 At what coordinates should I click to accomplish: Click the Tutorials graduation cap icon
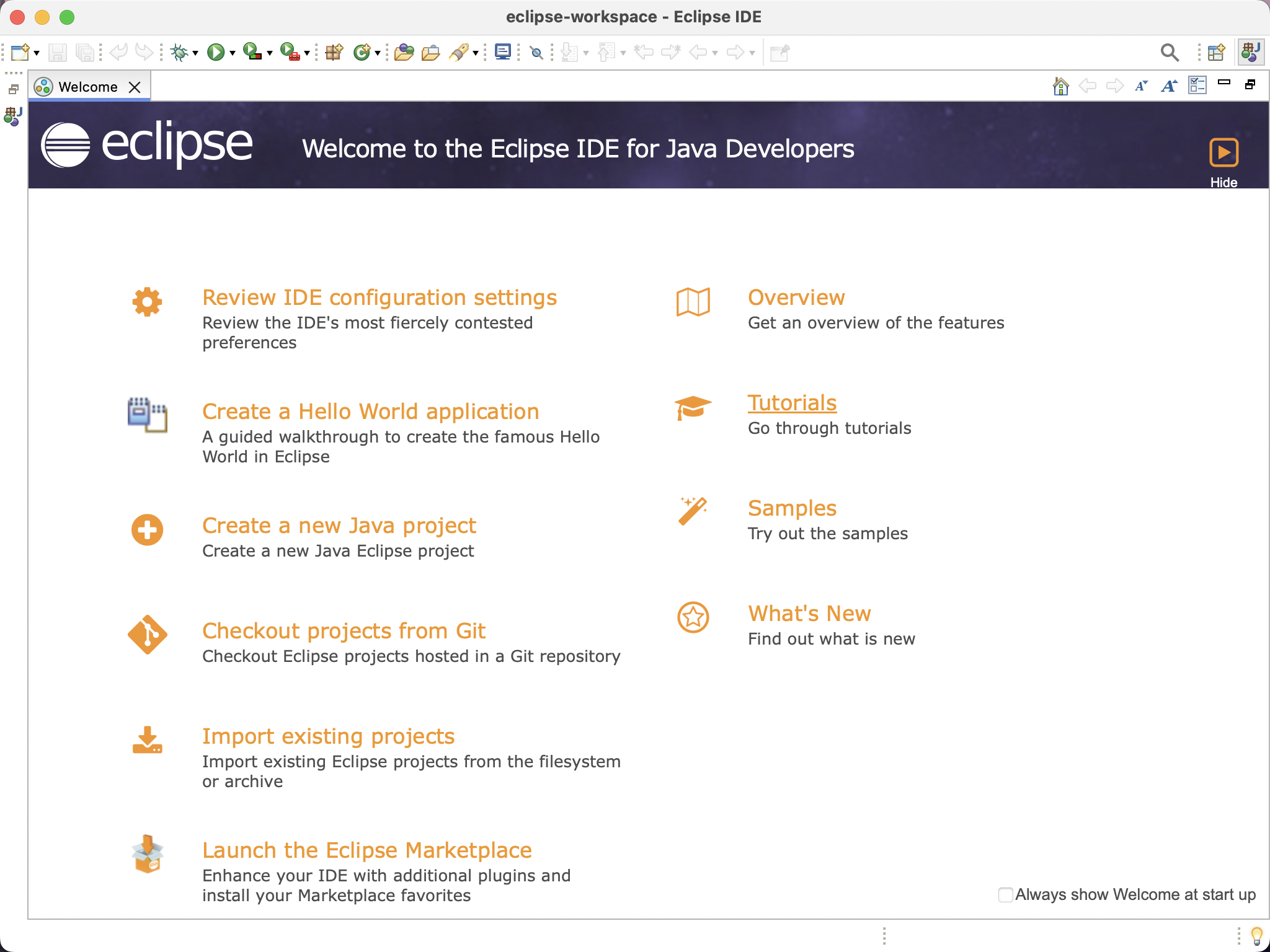[693, 408]
